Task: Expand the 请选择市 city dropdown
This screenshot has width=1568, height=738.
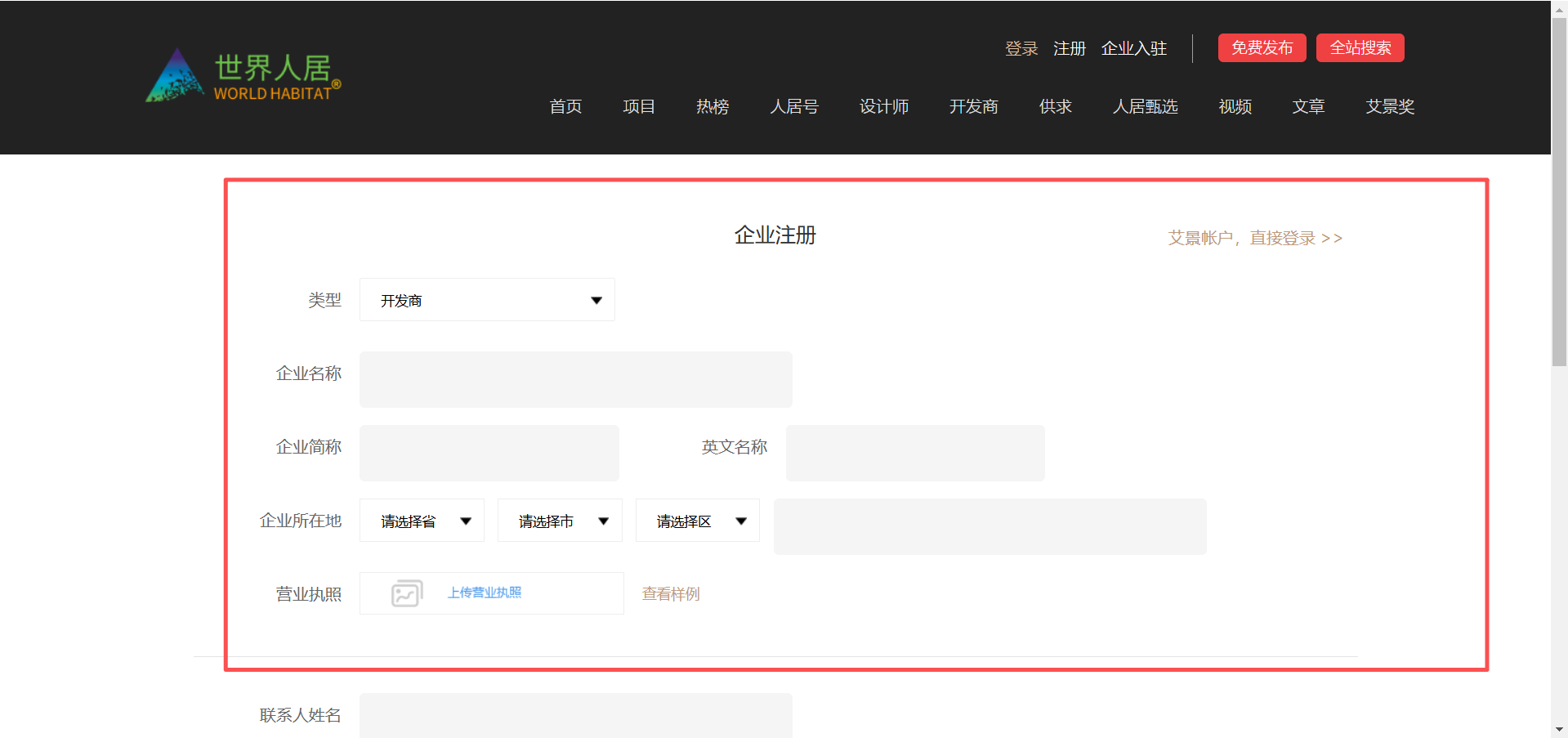Action: (x=560, y=521)
